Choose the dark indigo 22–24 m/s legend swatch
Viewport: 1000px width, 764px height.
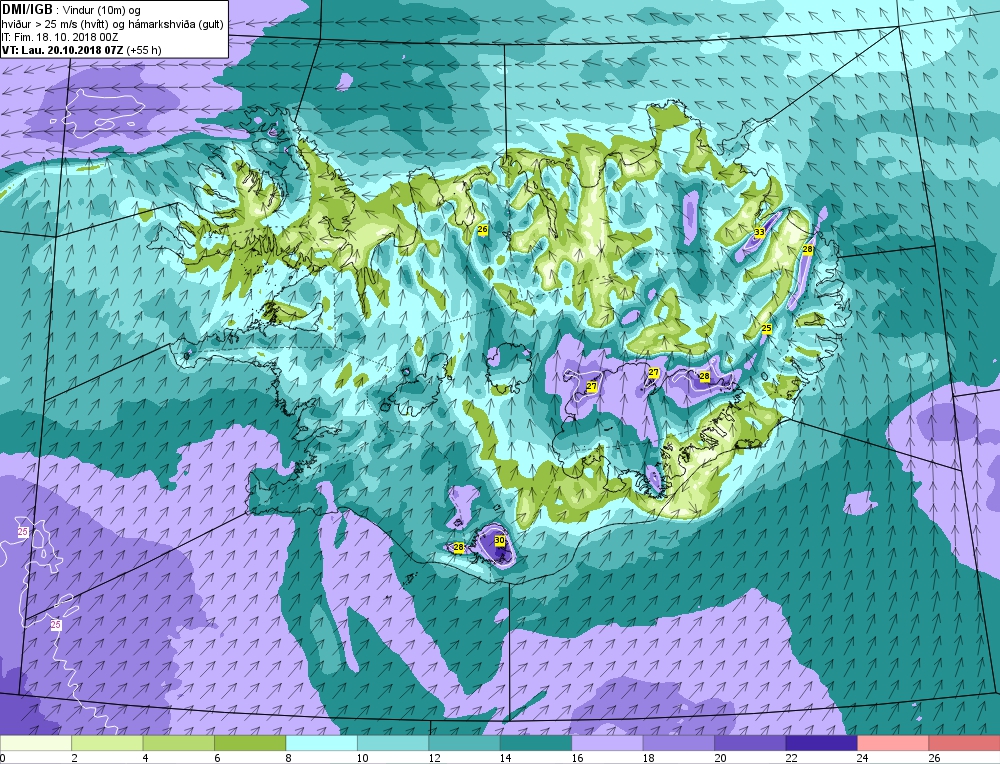click(x=821, y=743)
